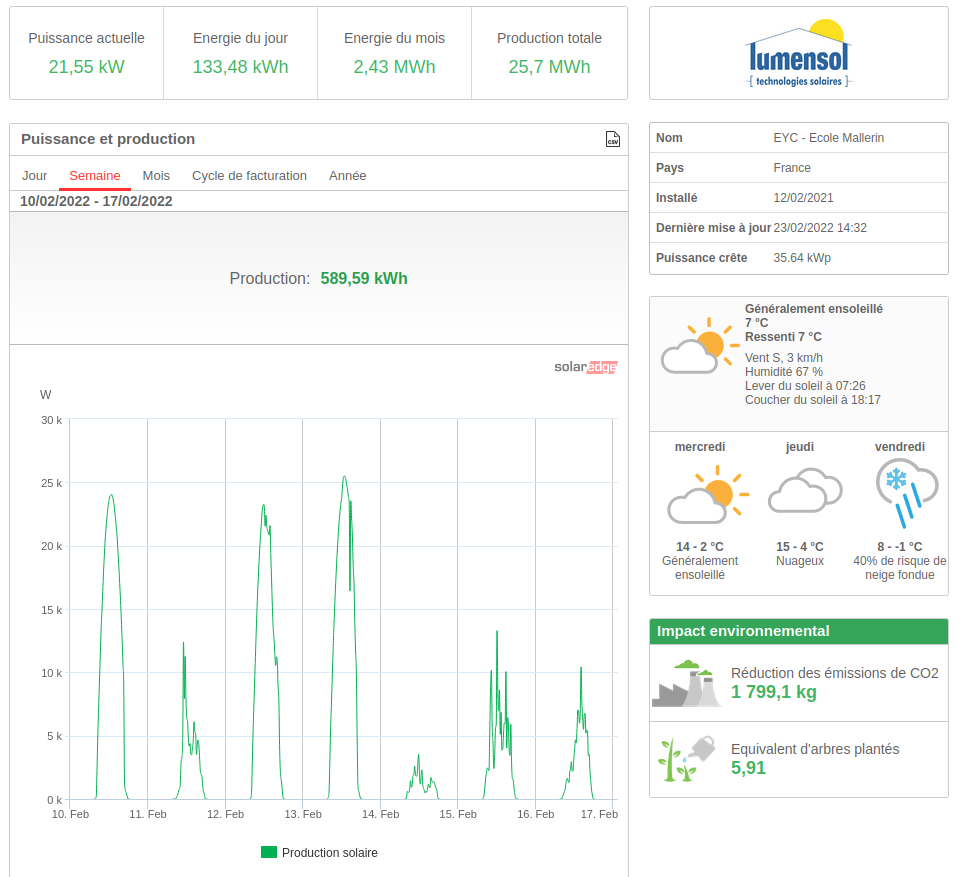Open the Mois tab
This screenshot has height=877, width=959.
coord(156,176)
